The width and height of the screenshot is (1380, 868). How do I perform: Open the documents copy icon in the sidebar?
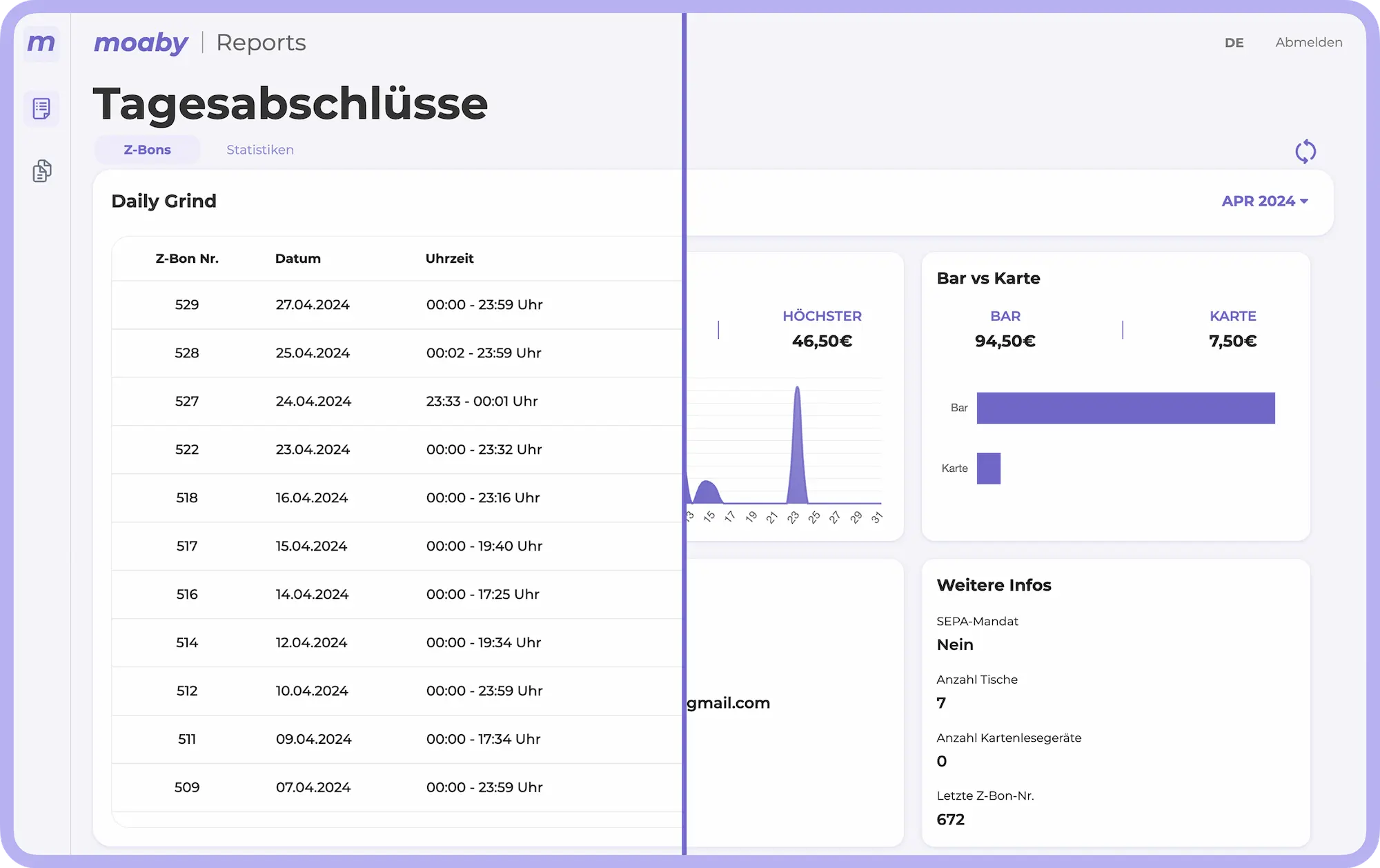tap(41, 170)
